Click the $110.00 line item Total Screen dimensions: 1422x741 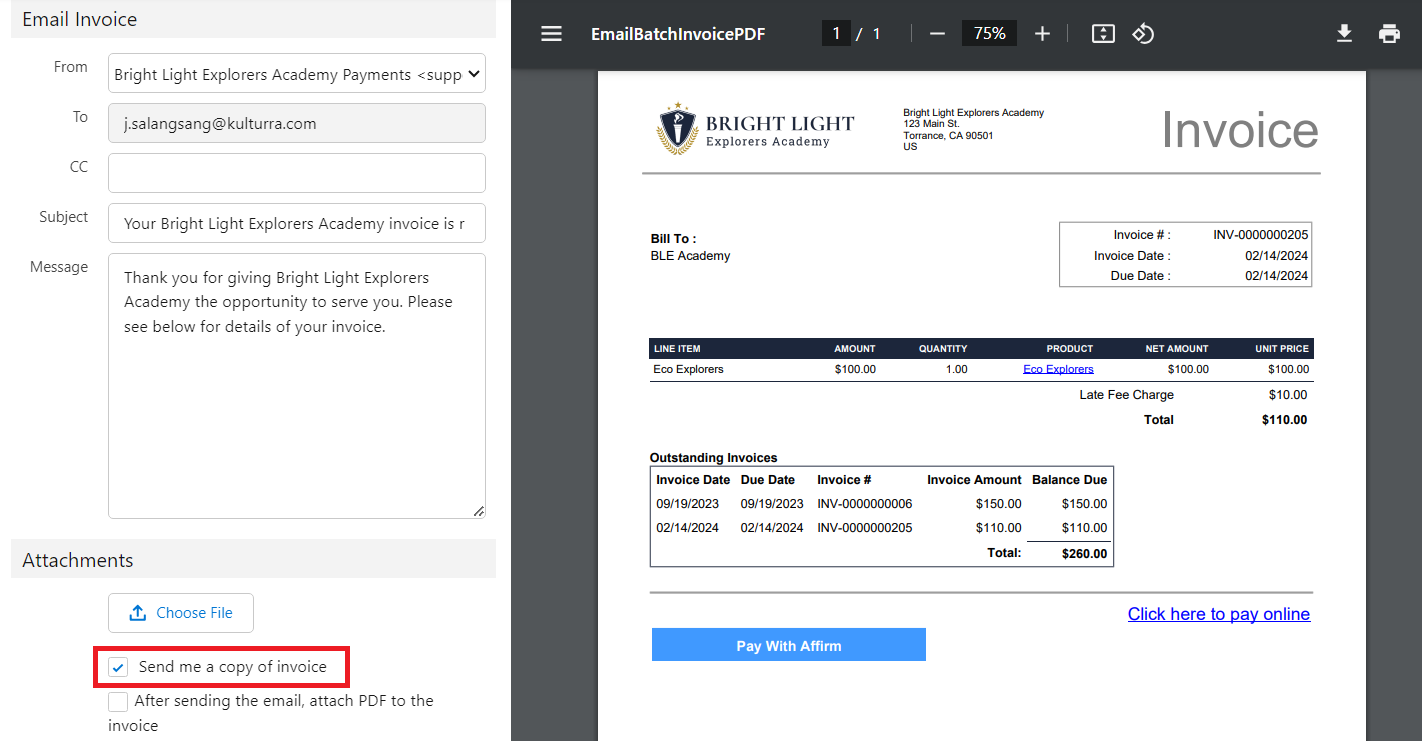click(x=1285, y=420)
